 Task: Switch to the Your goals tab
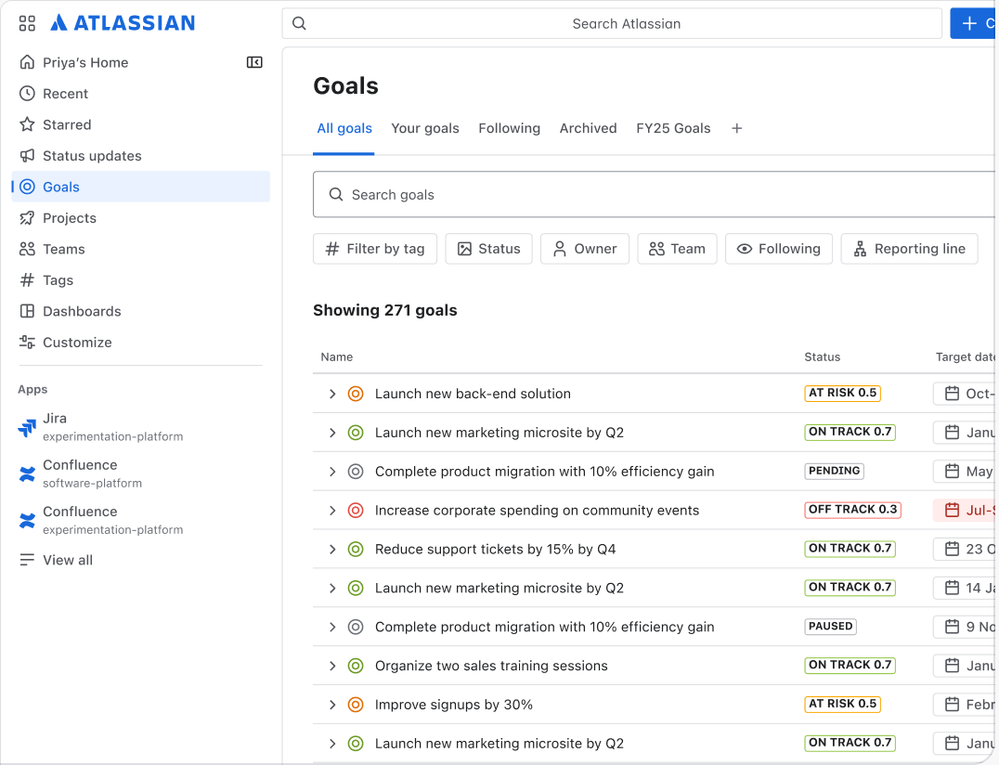point(425,128)
